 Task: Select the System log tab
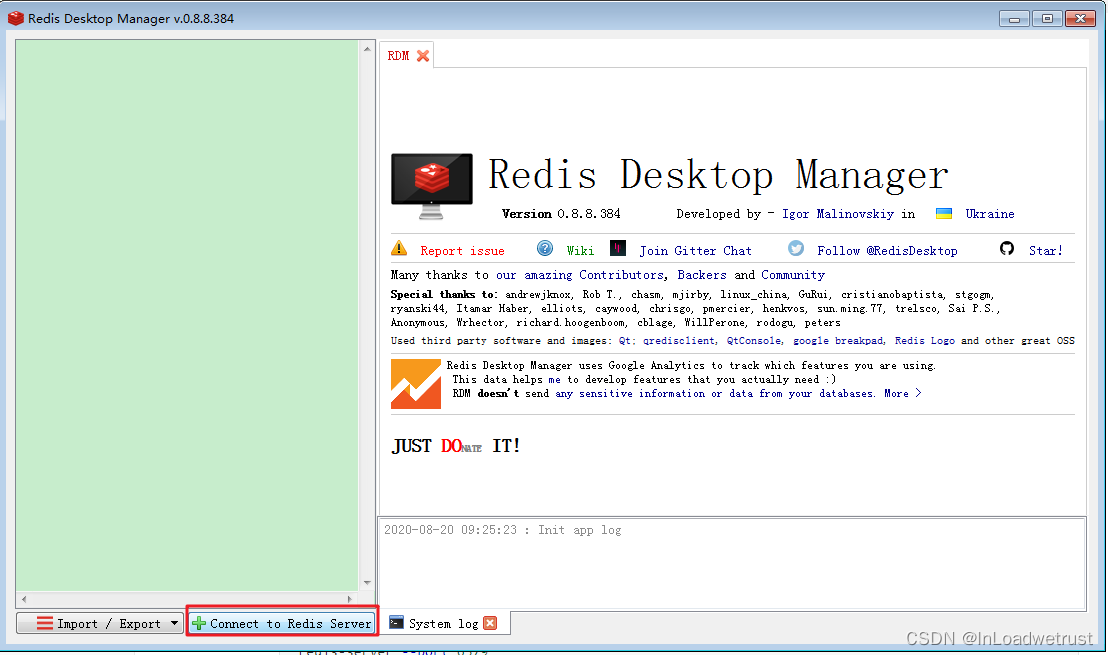pos(443,623)
